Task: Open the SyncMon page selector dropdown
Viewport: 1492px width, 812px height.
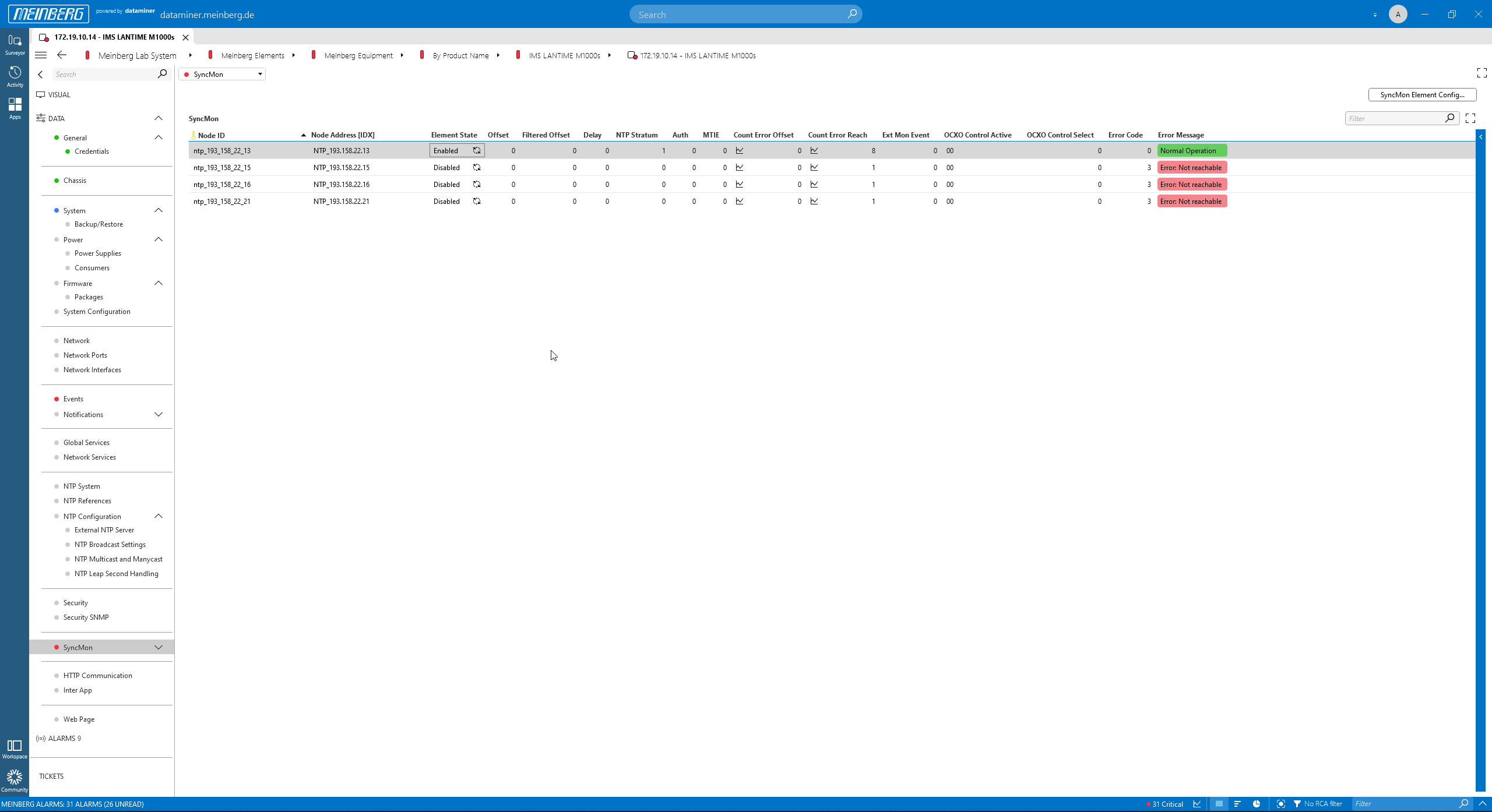Action: (222, 74)
